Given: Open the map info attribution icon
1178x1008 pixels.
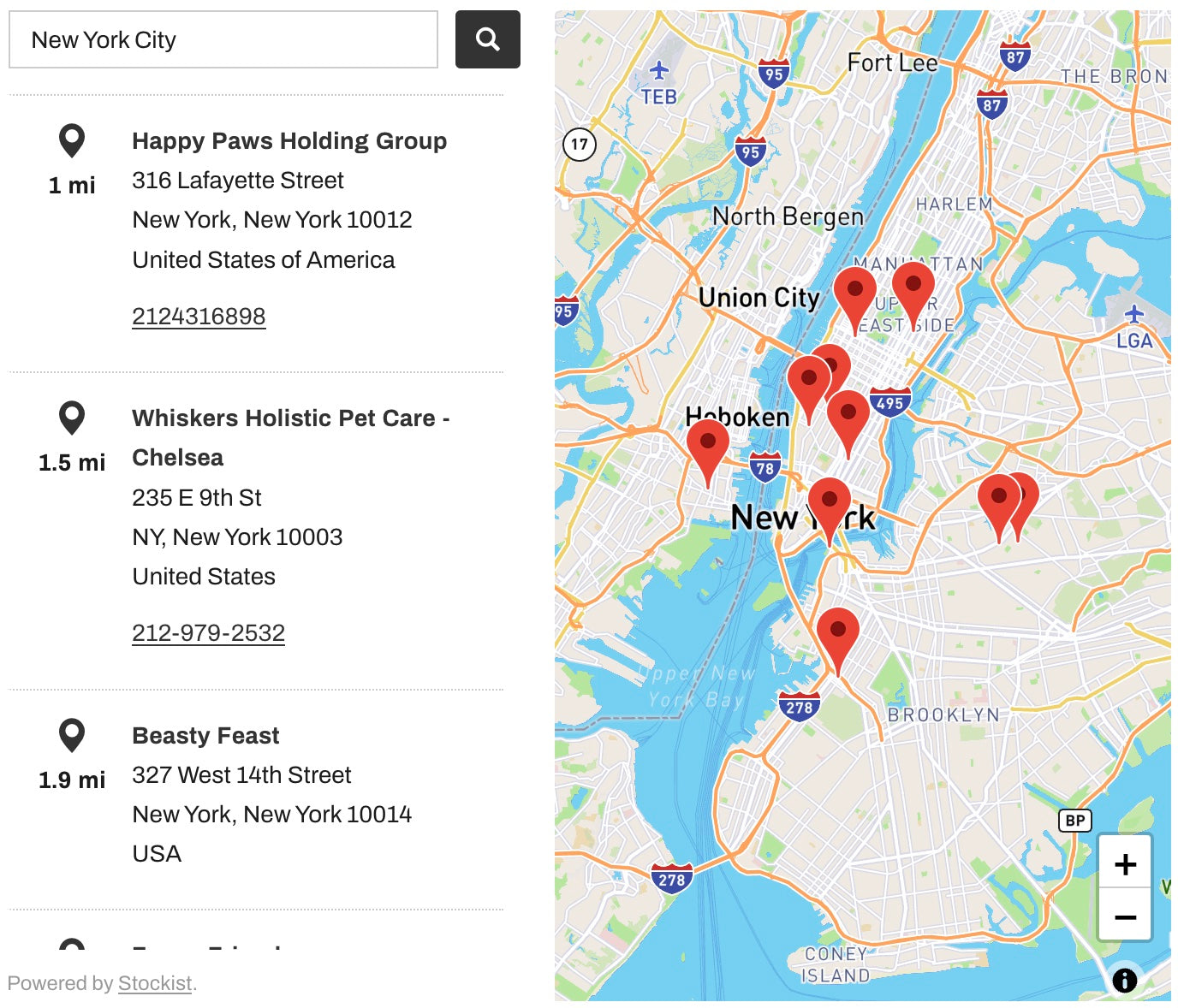Looking at the screenshot, I should click(x=1124, y=980).
